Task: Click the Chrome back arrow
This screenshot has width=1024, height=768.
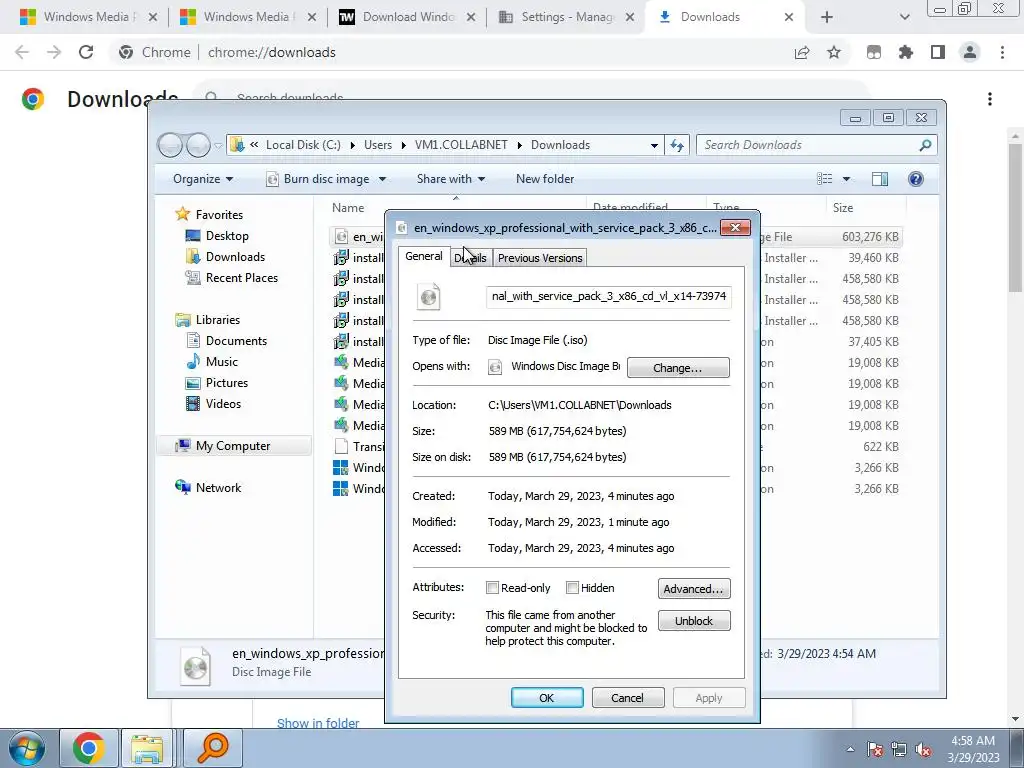Action: [22, 52]
